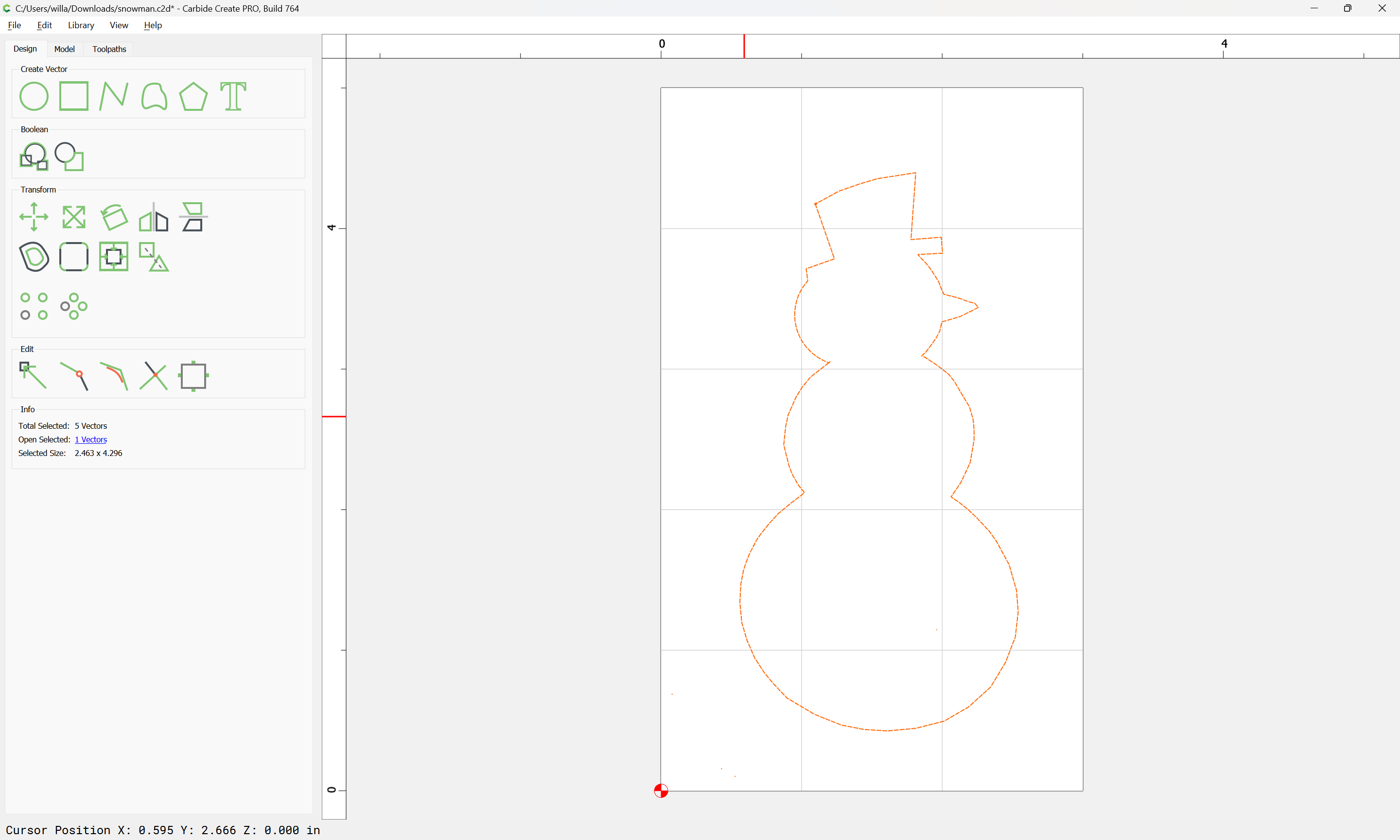
Task: Switch to the Model tab
Action: [65, 49]
